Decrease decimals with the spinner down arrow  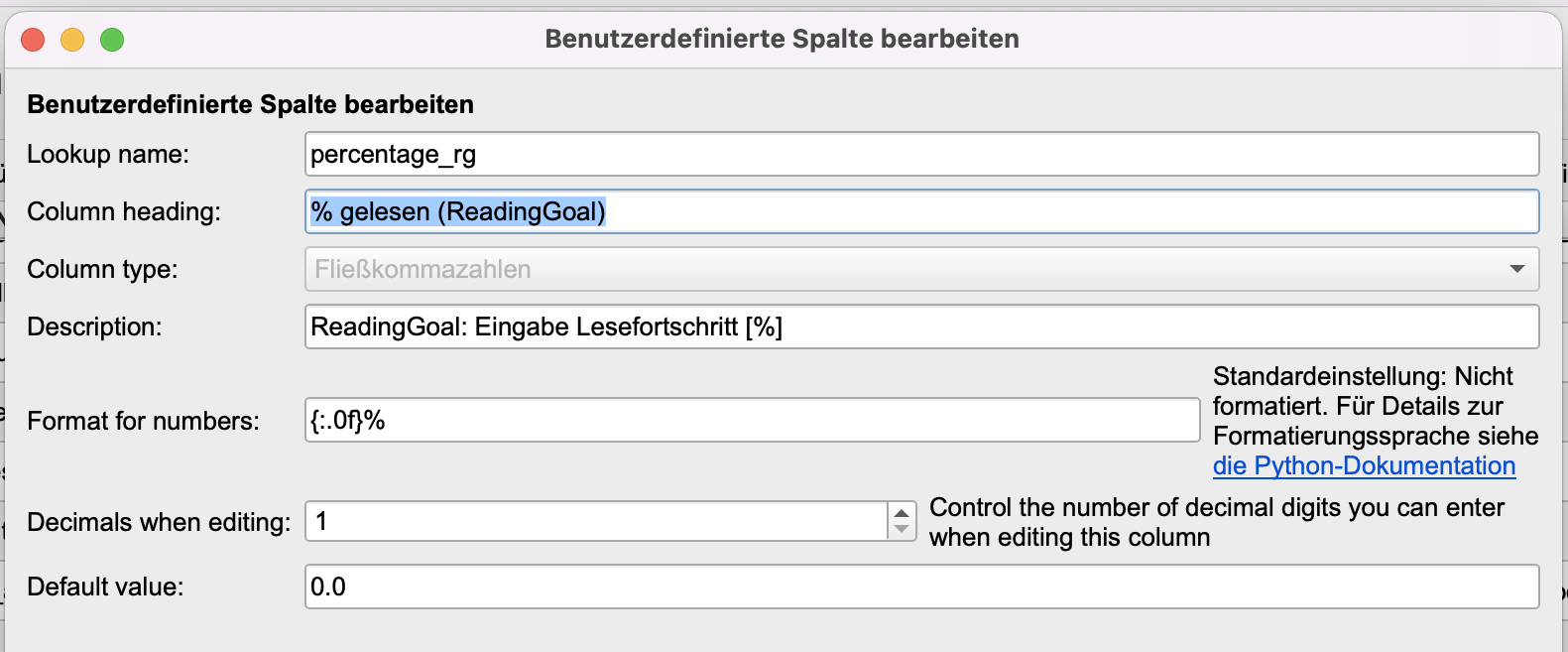click(x=901, y=529)
